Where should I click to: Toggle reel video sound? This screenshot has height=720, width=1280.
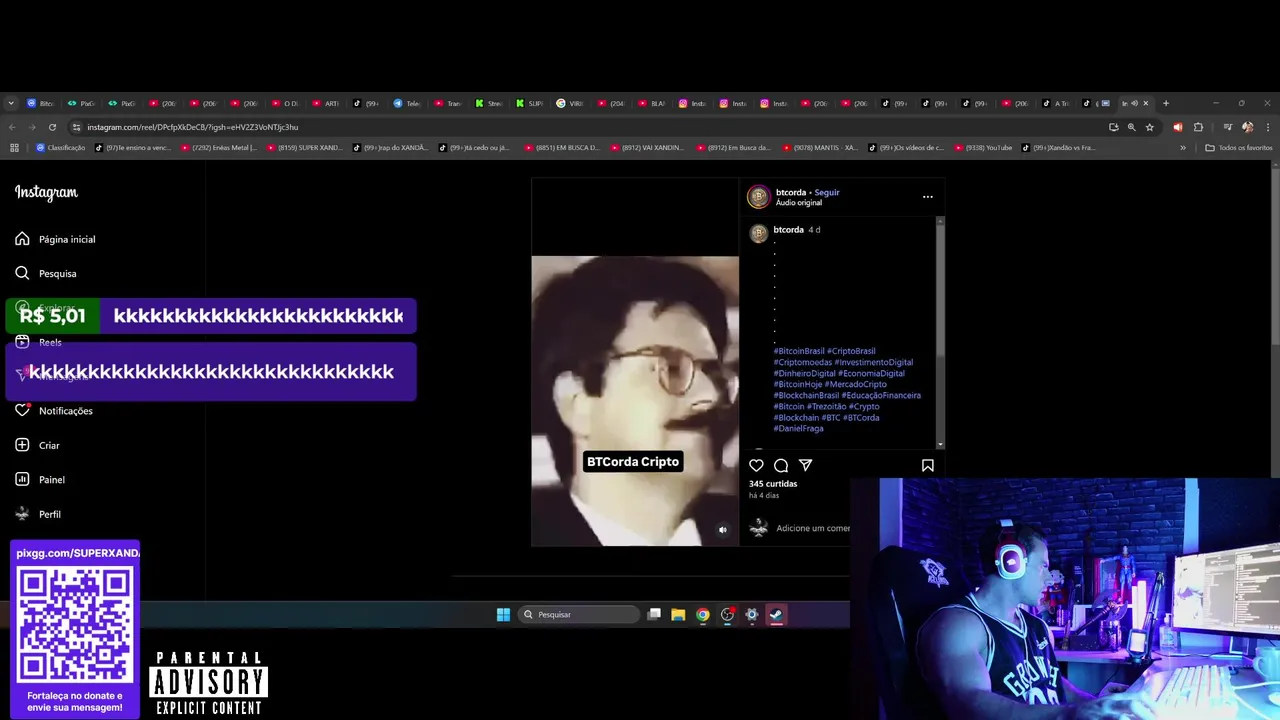coord(723,530)
